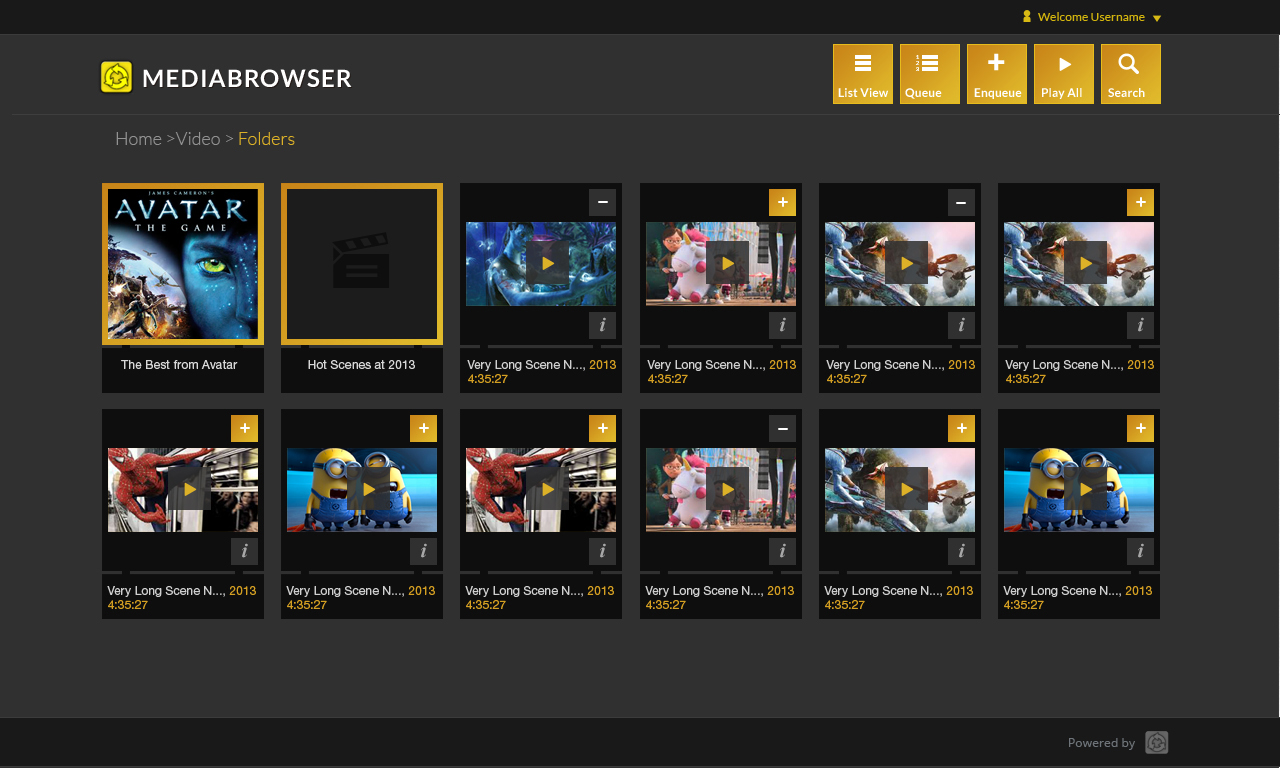The width and height of the screenshot is (1280, 768).
Task: Go to Video in the breadcrumb
Action: pos(198,138)
